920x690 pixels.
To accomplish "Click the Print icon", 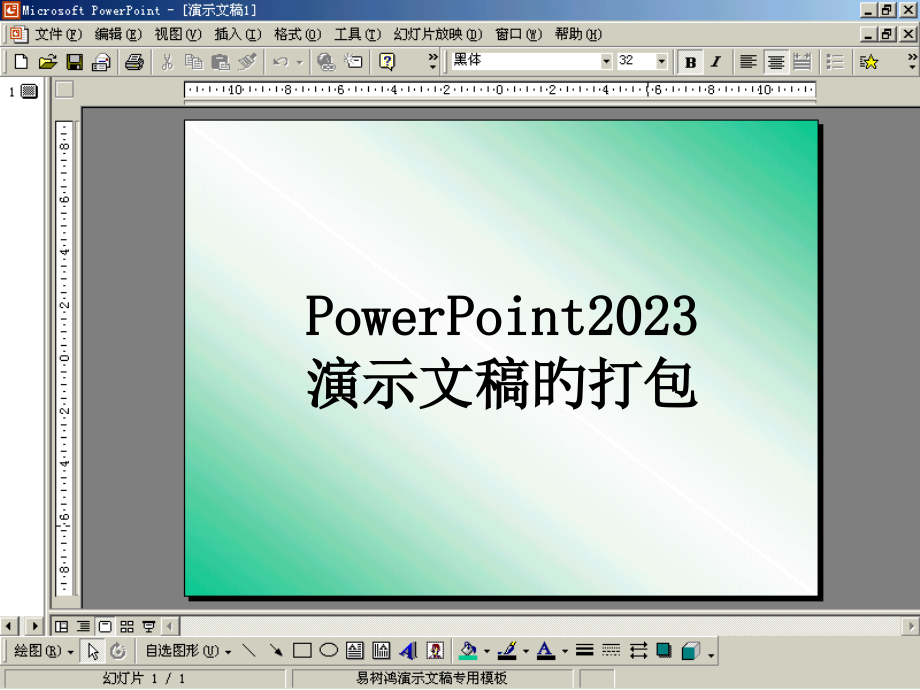I will pos(134,62).
